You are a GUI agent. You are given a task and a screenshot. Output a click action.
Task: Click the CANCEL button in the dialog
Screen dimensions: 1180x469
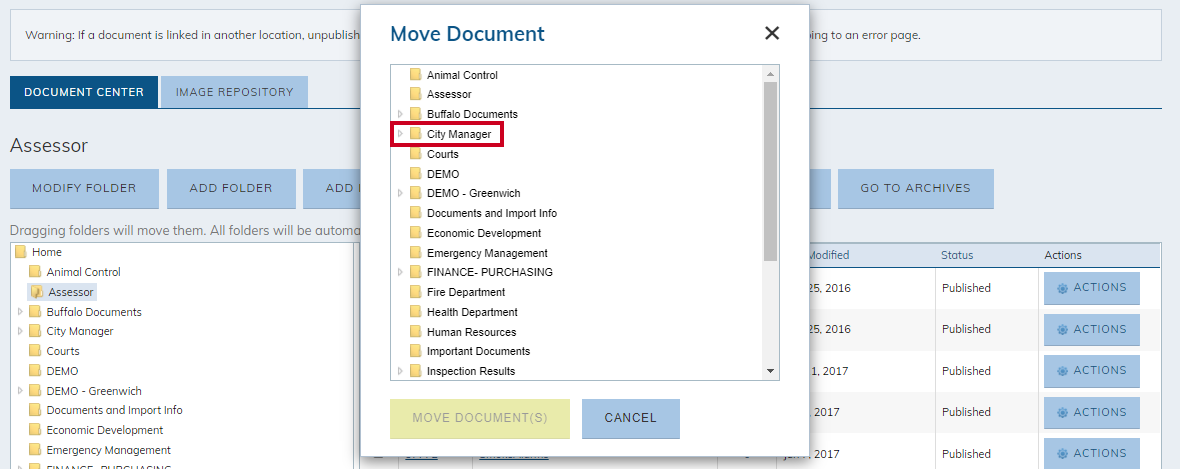(631, 419)
